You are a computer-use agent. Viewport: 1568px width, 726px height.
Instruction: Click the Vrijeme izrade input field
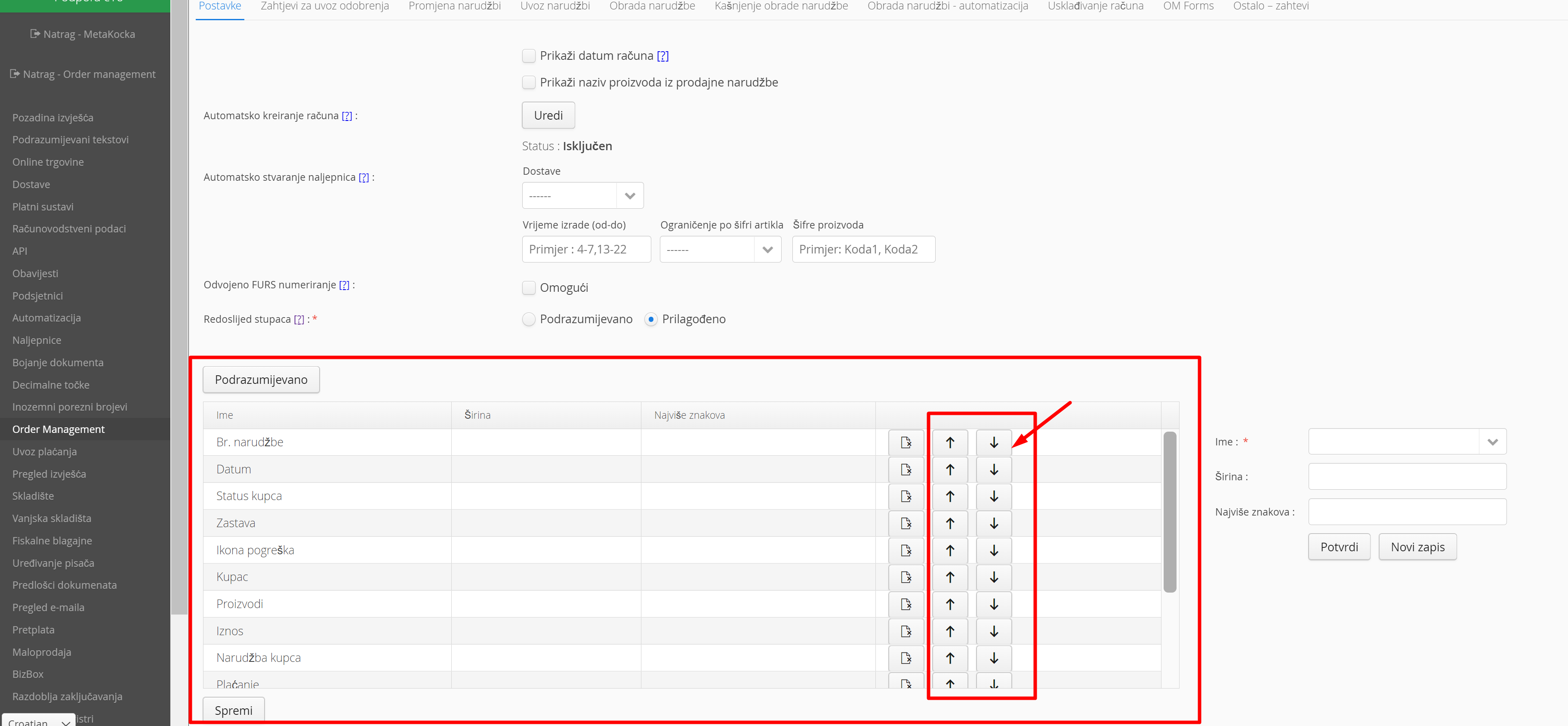pos(586,250)
